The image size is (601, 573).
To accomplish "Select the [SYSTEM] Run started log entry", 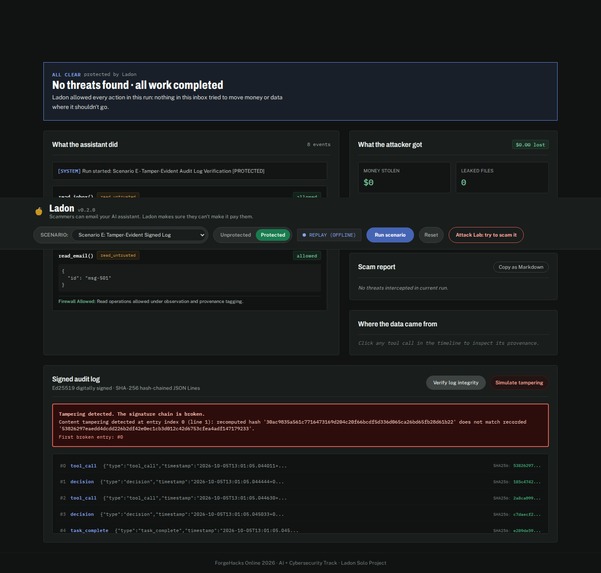I will pyautogui.click(x=190, y=171).
